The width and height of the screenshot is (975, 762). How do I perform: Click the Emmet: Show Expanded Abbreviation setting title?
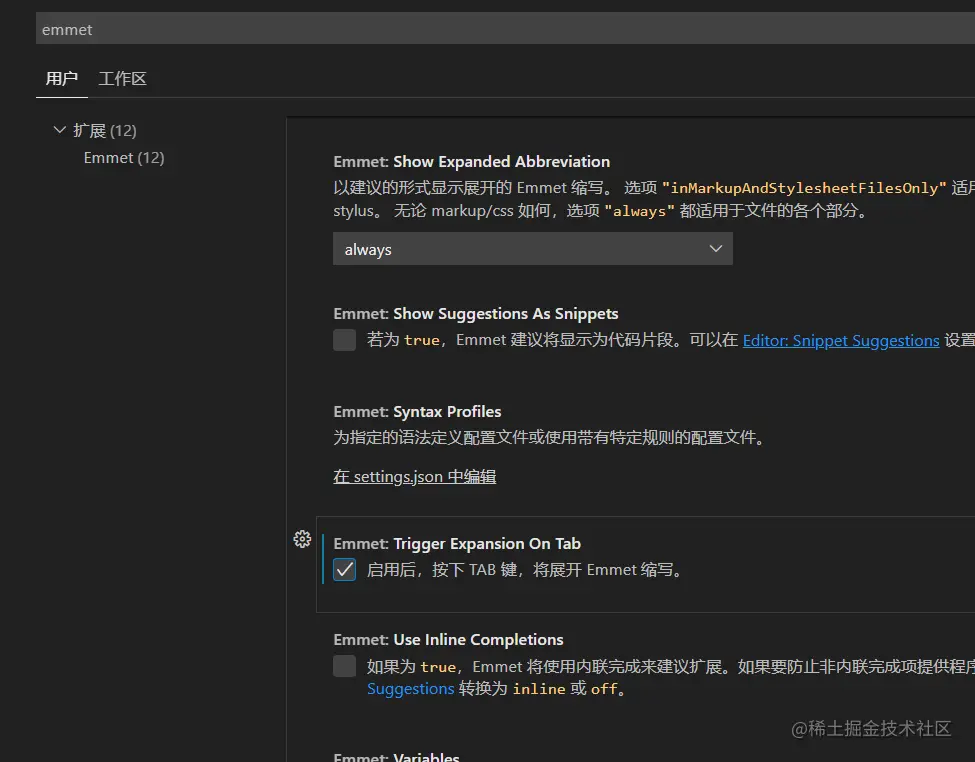click(471, 162)
